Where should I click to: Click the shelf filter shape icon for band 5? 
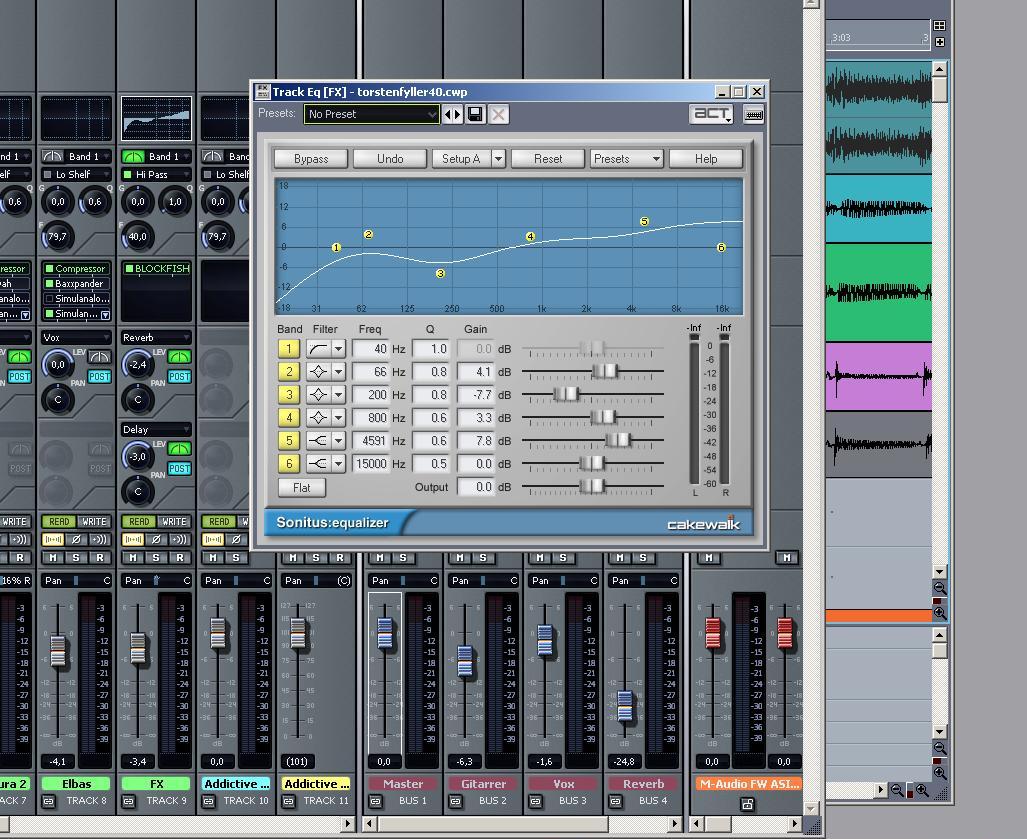(x=318, y=441)
